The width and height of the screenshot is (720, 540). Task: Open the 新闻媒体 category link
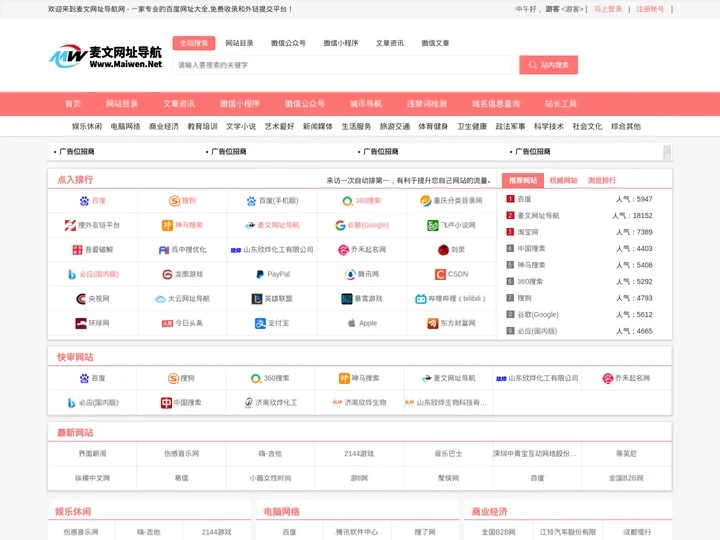[x=318, y=126]
